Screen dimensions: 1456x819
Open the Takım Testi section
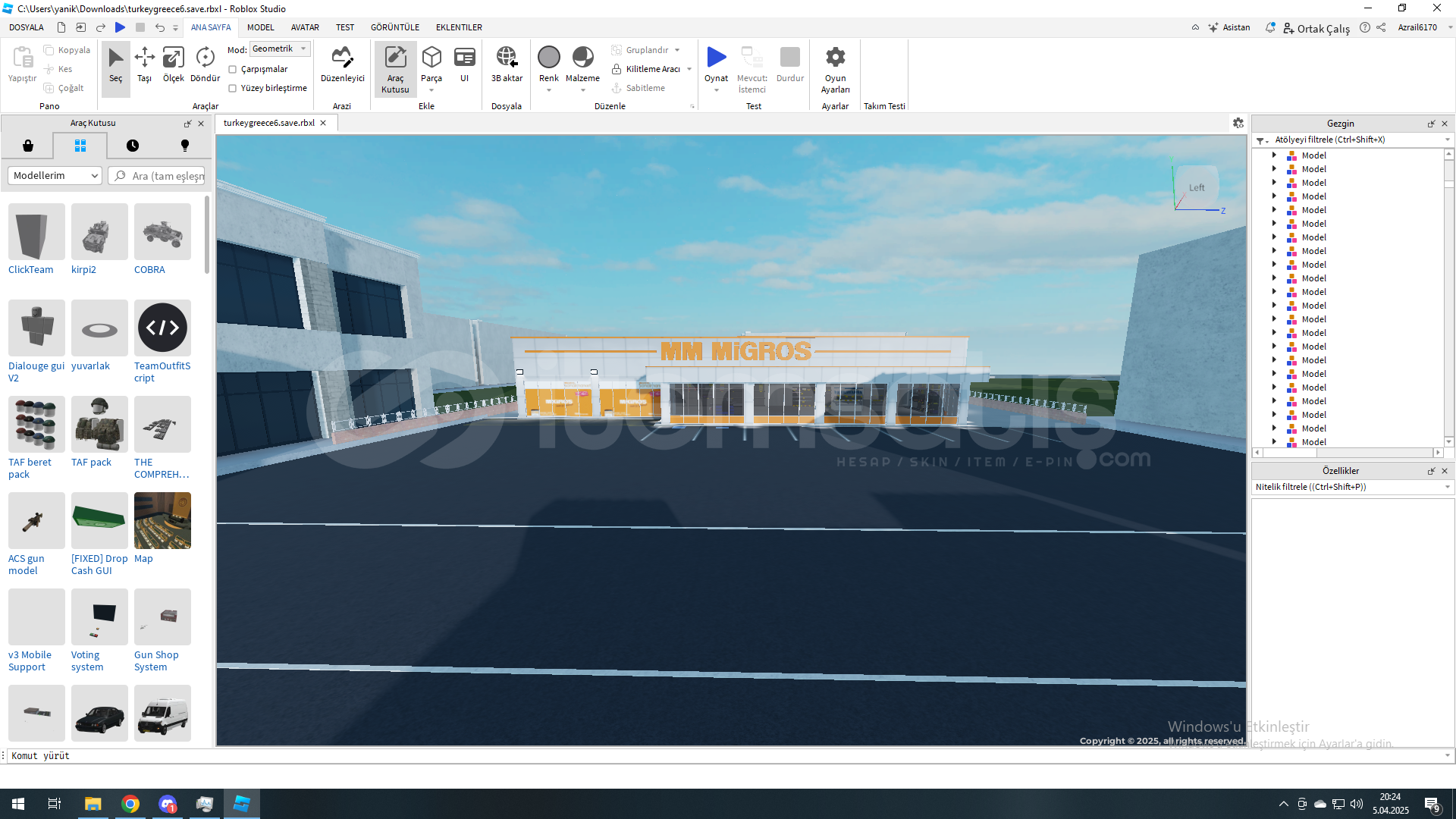pyautogui.click(x=884, y=106)
